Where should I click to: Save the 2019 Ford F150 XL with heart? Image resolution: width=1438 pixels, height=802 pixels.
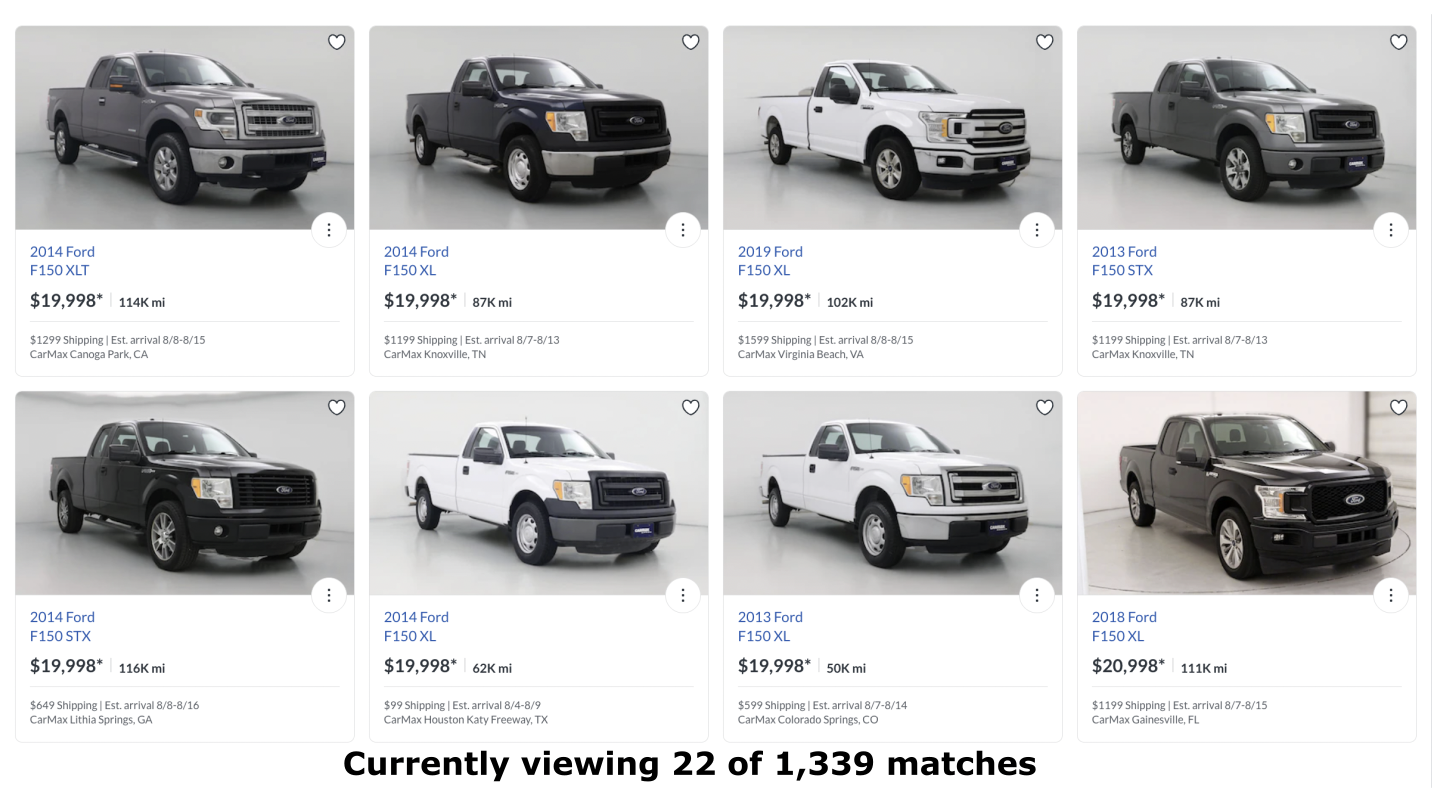[1045, 42]
